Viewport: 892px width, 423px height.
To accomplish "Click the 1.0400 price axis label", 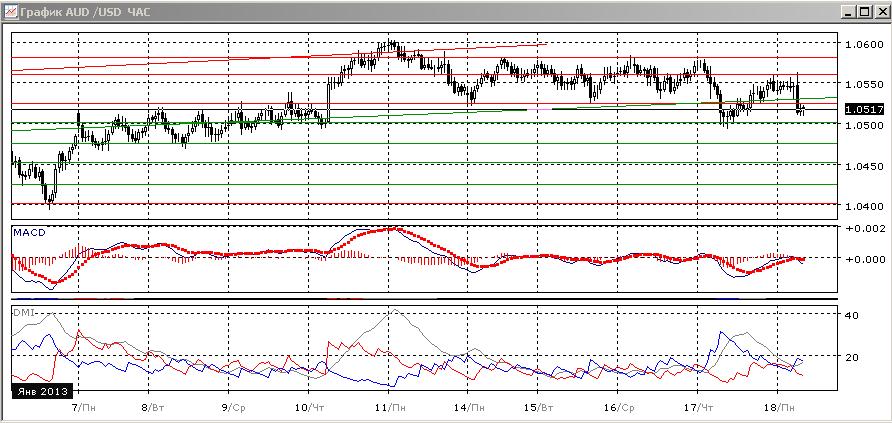I will pos(864,206).
